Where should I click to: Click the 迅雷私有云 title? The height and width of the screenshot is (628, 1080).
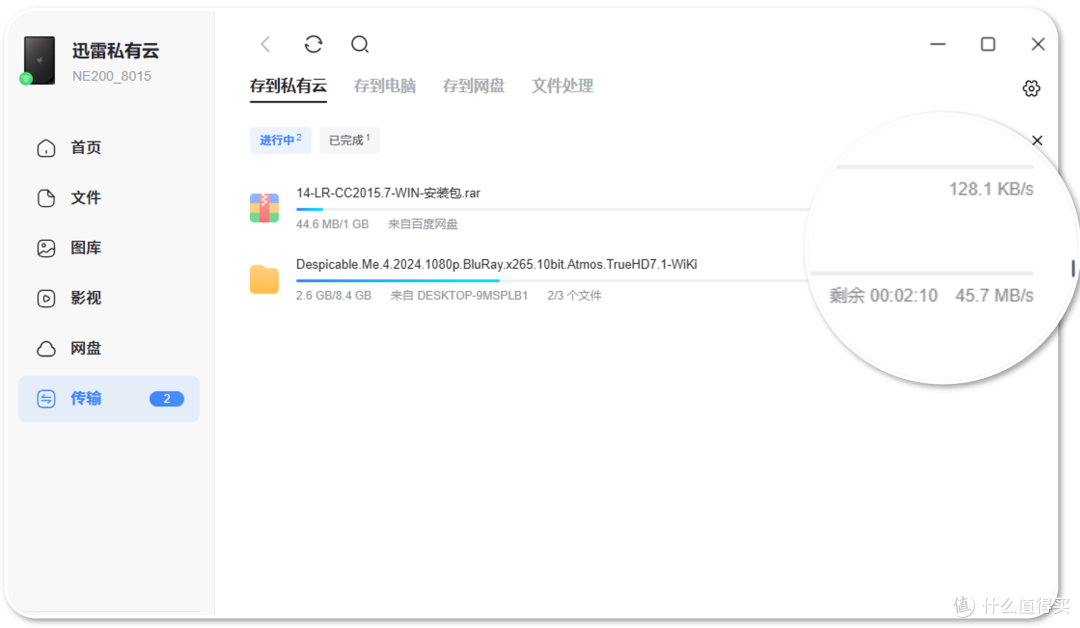click(x=116, y=50)
